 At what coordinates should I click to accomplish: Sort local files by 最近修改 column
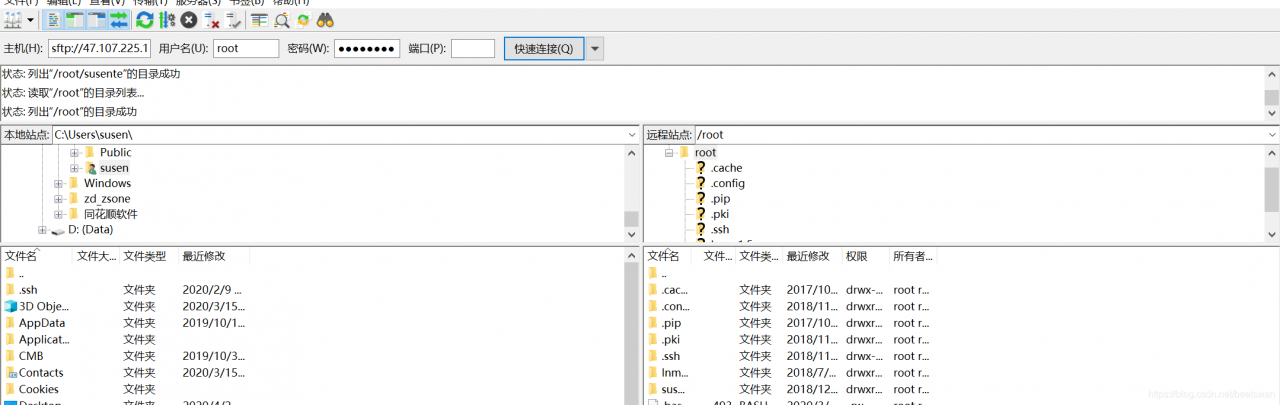[213, 256]
